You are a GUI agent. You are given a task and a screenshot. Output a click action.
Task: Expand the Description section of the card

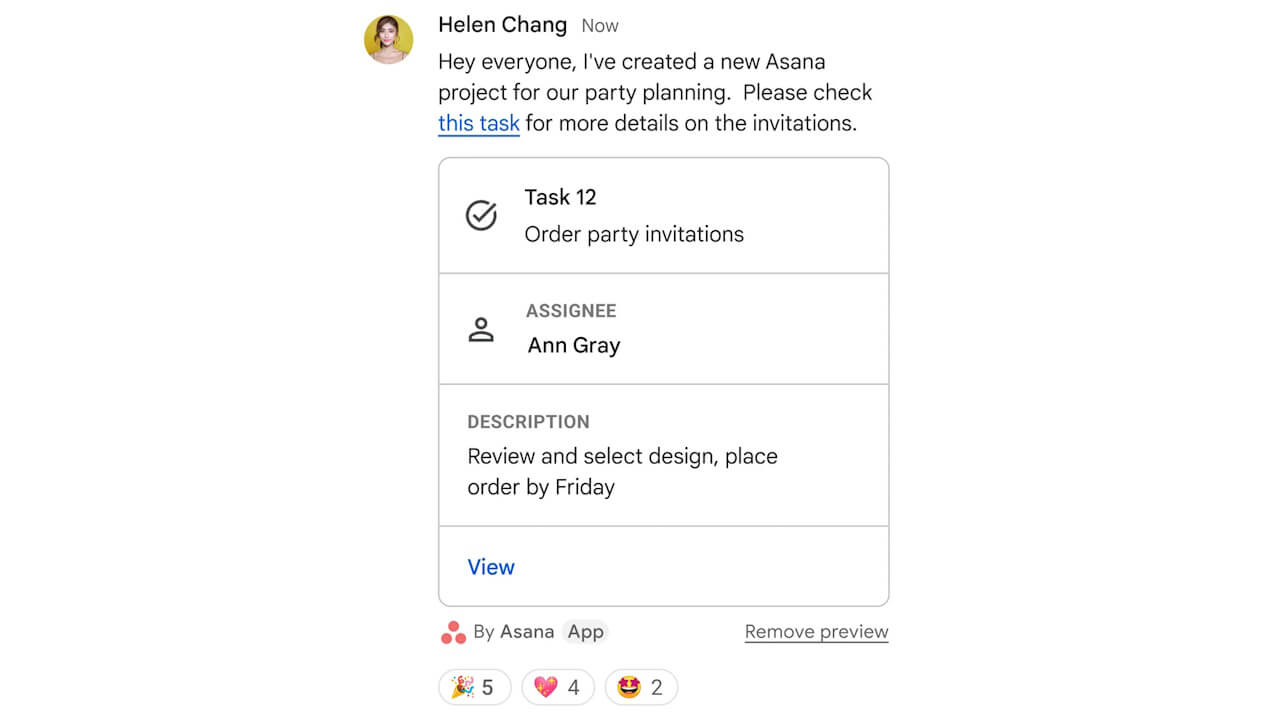coord(663,455)
